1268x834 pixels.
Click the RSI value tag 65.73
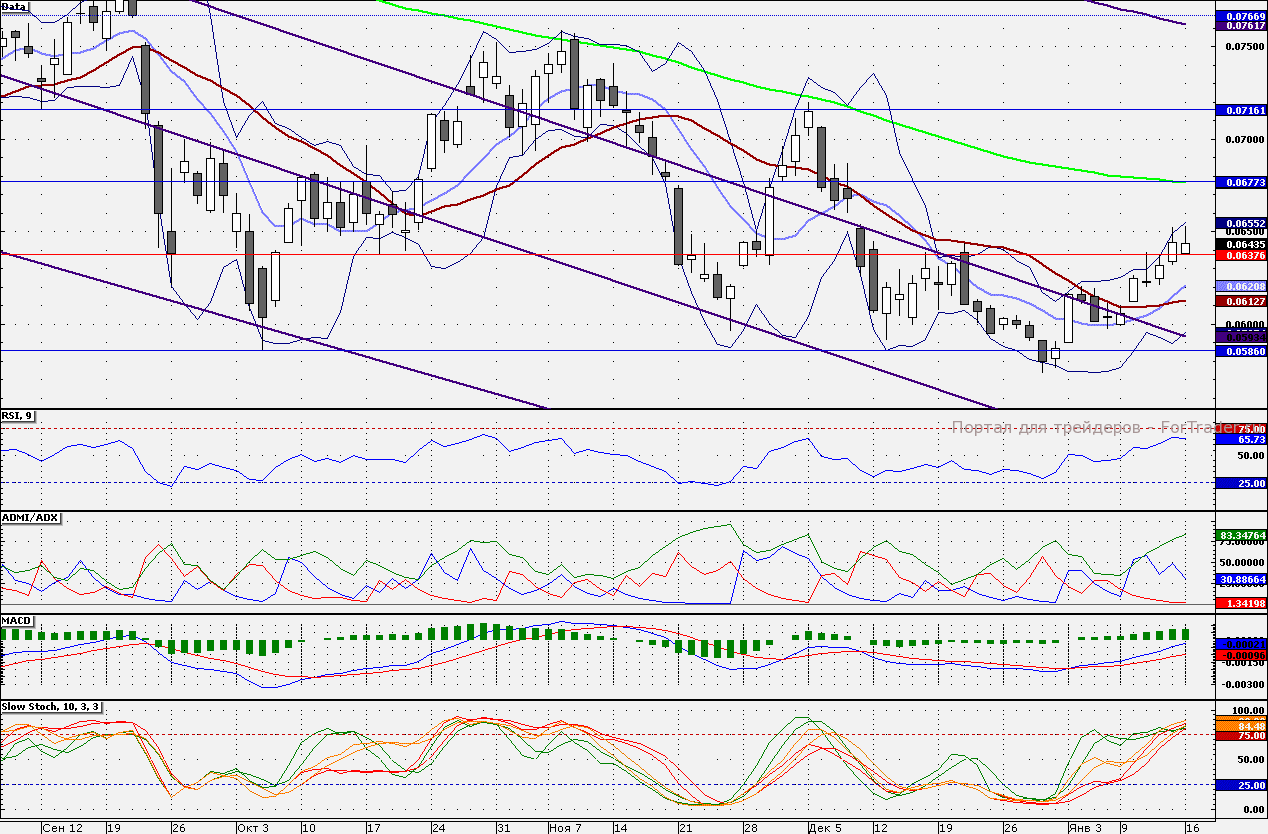coord(1240,439)
